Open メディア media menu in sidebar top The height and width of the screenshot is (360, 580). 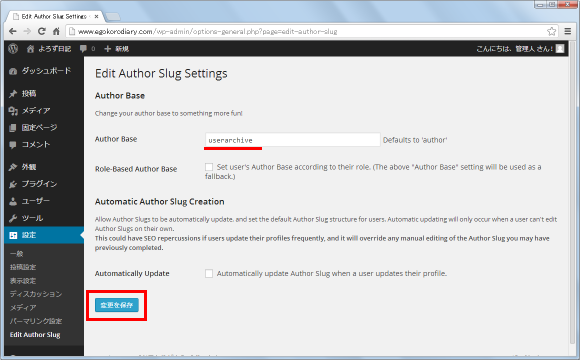pyautogui.click(x=44, y=111)
